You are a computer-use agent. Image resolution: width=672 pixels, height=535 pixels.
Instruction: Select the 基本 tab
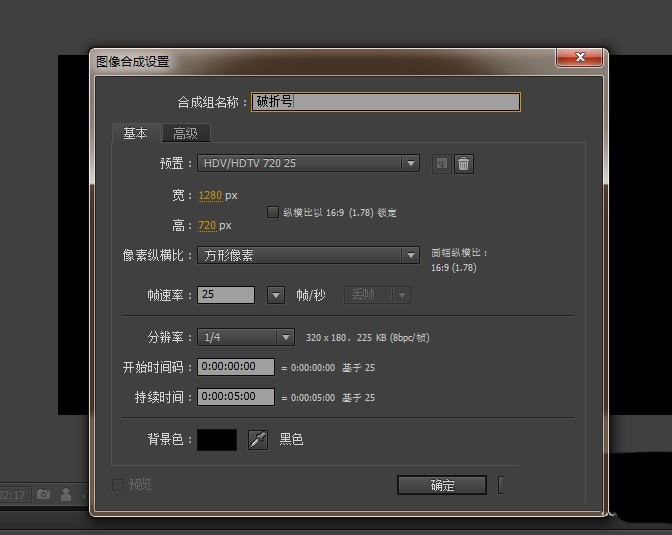pyautogui.click(x=136, y=133)
